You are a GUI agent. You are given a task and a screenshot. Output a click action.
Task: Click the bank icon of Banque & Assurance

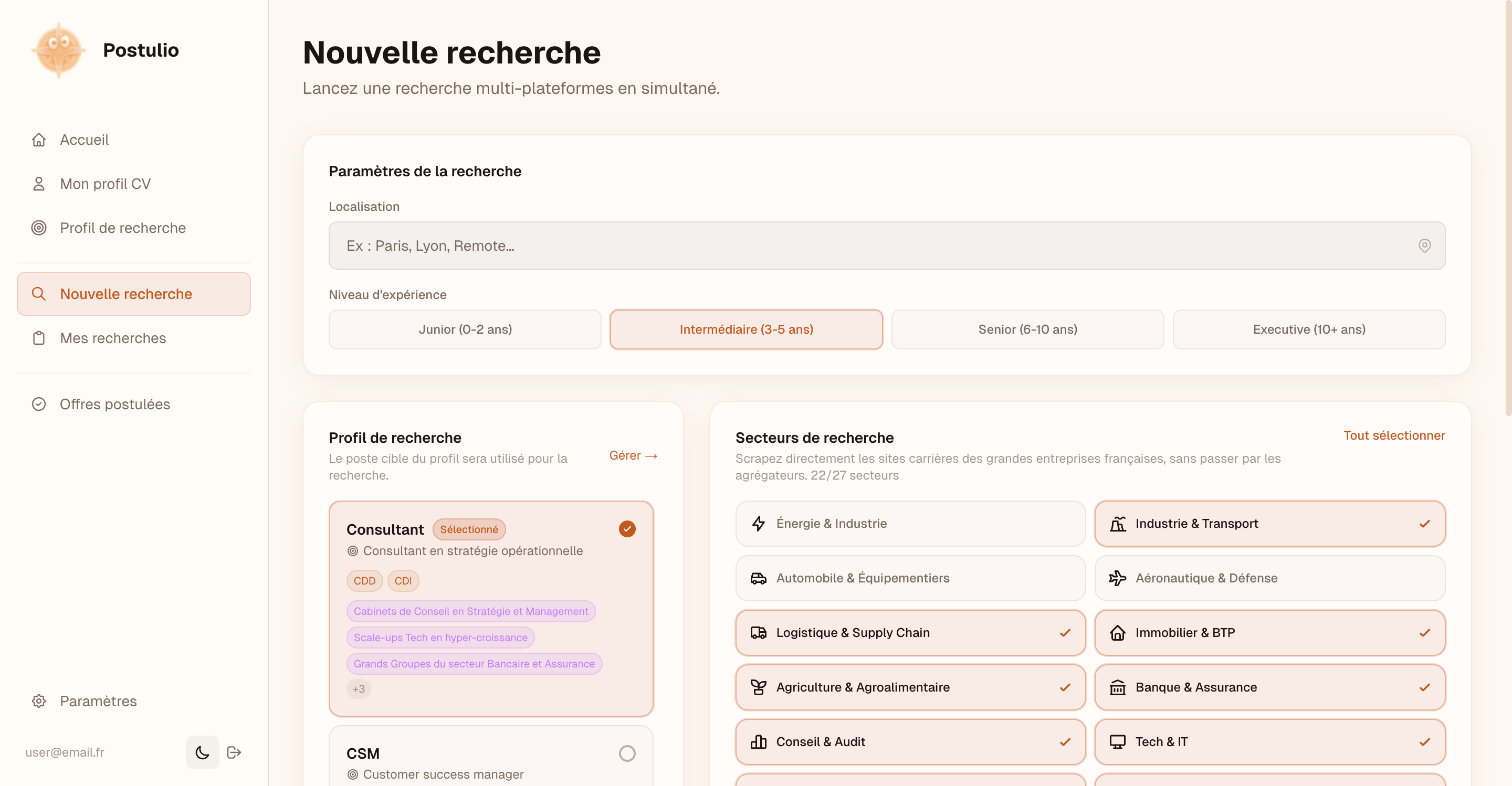pos(1118,687)
